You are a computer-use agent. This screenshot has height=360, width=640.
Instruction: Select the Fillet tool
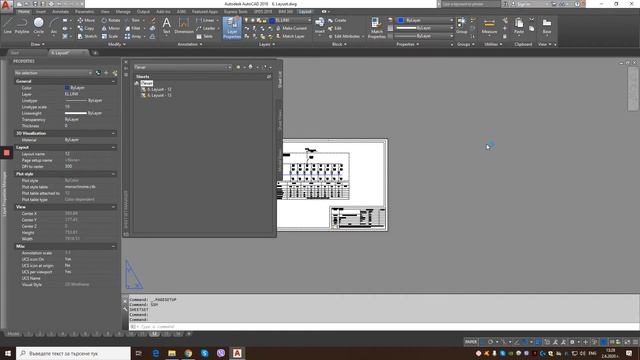pos(133,28)
